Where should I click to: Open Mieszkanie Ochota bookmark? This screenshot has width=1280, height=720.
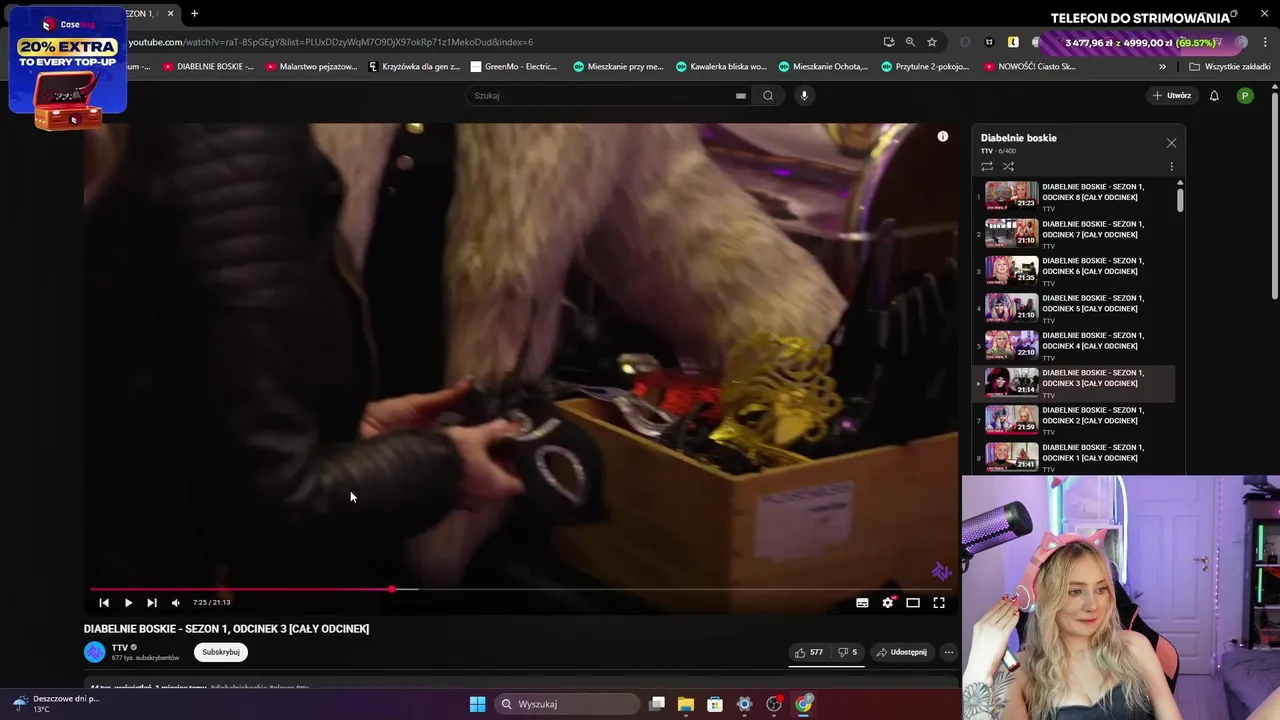pos(825,67)
